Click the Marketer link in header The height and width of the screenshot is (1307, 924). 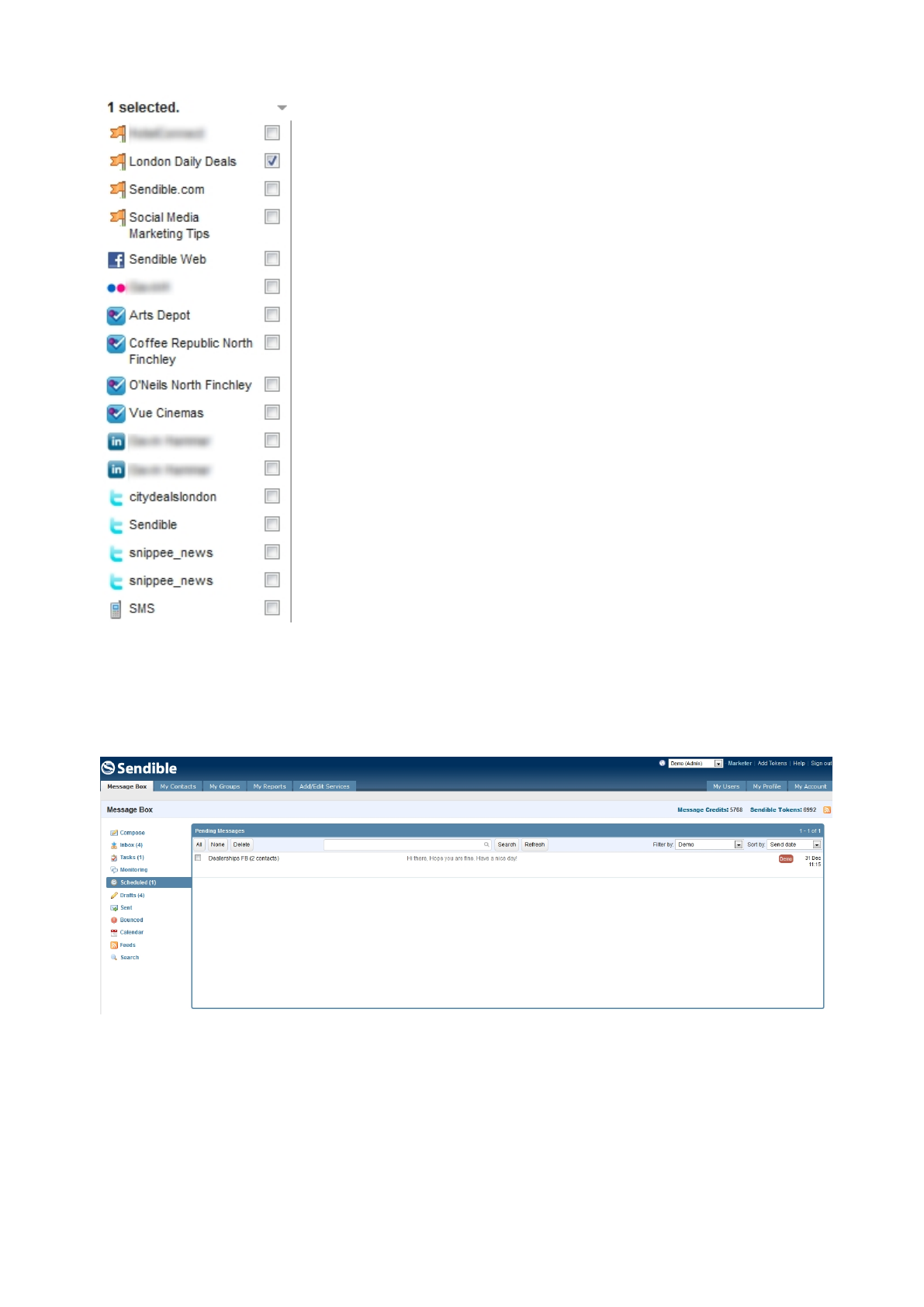(x=740, y=764)
